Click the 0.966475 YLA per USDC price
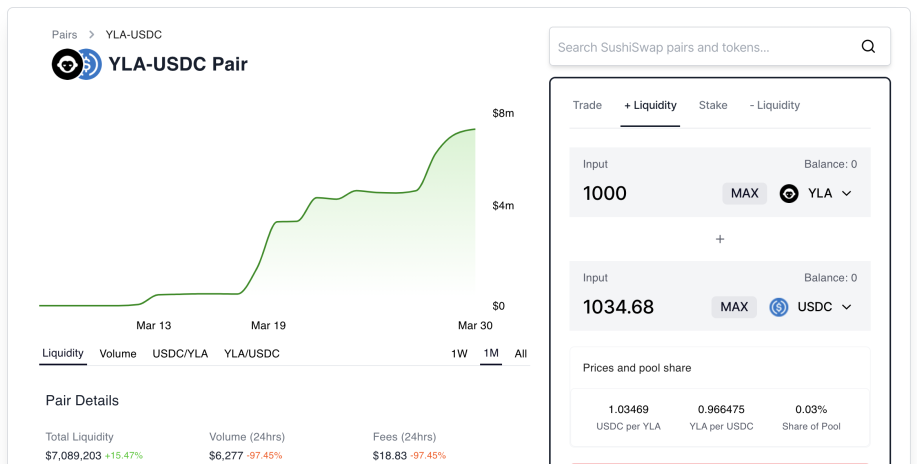Viewport: 917px width, 464px height. click(721, 409)
